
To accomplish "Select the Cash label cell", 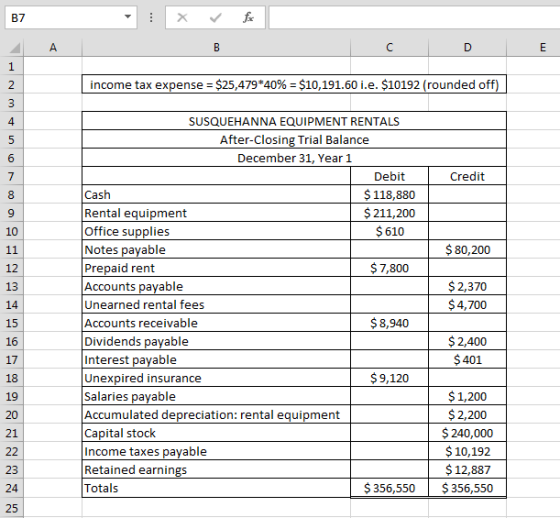I will coord(216,195).
